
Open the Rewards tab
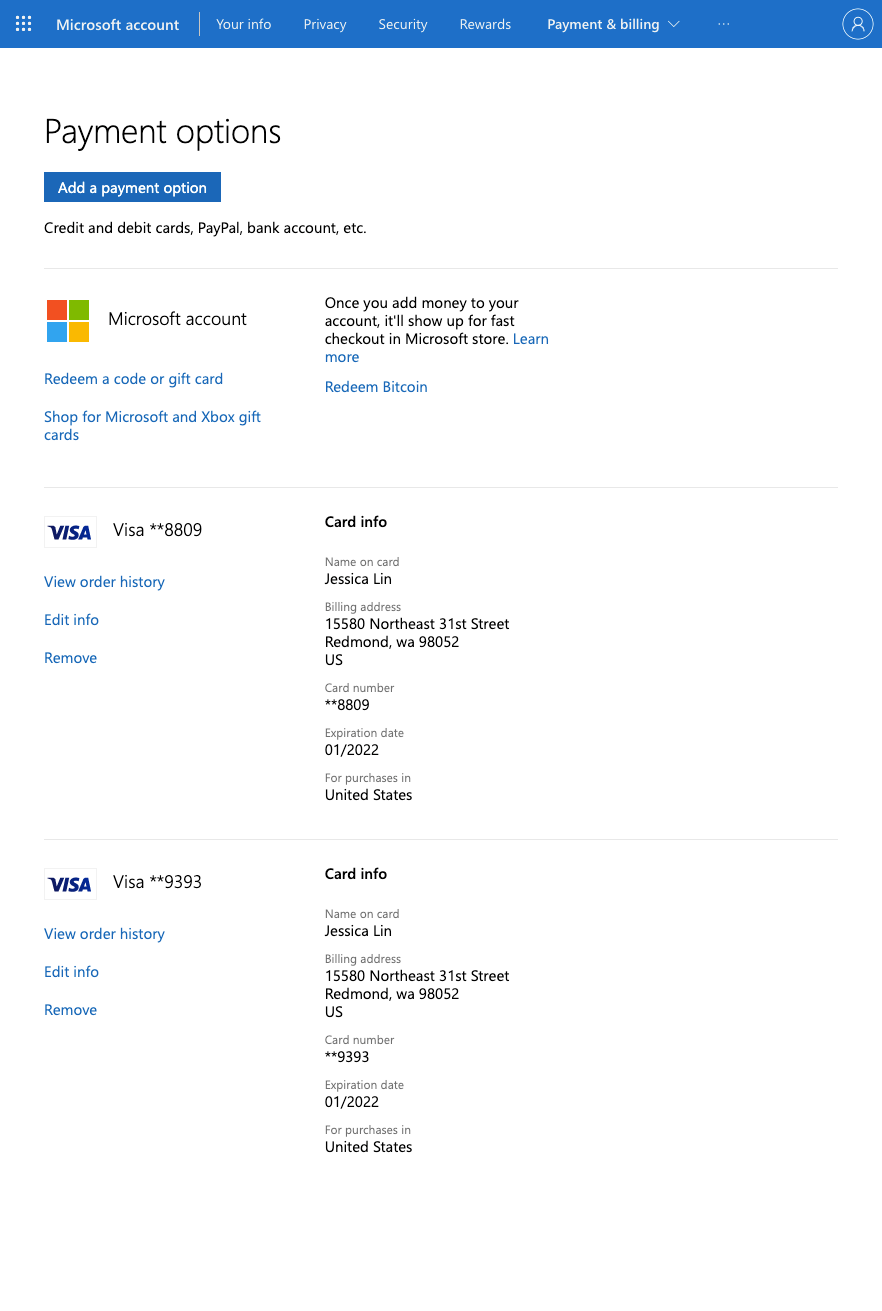pos(485,24)
